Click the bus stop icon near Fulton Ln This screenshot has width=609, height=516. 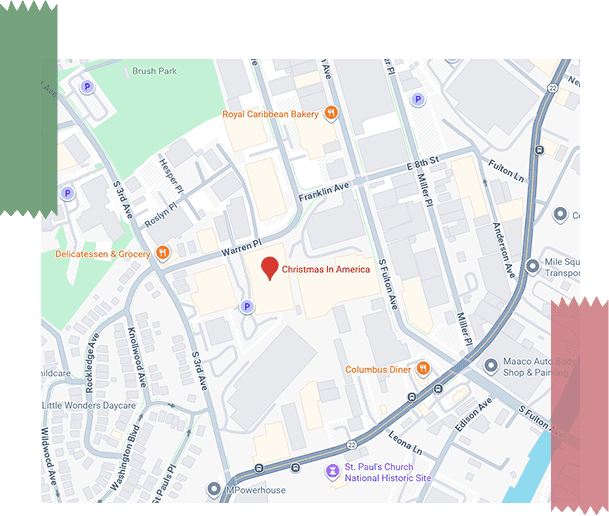coord(539,150)
